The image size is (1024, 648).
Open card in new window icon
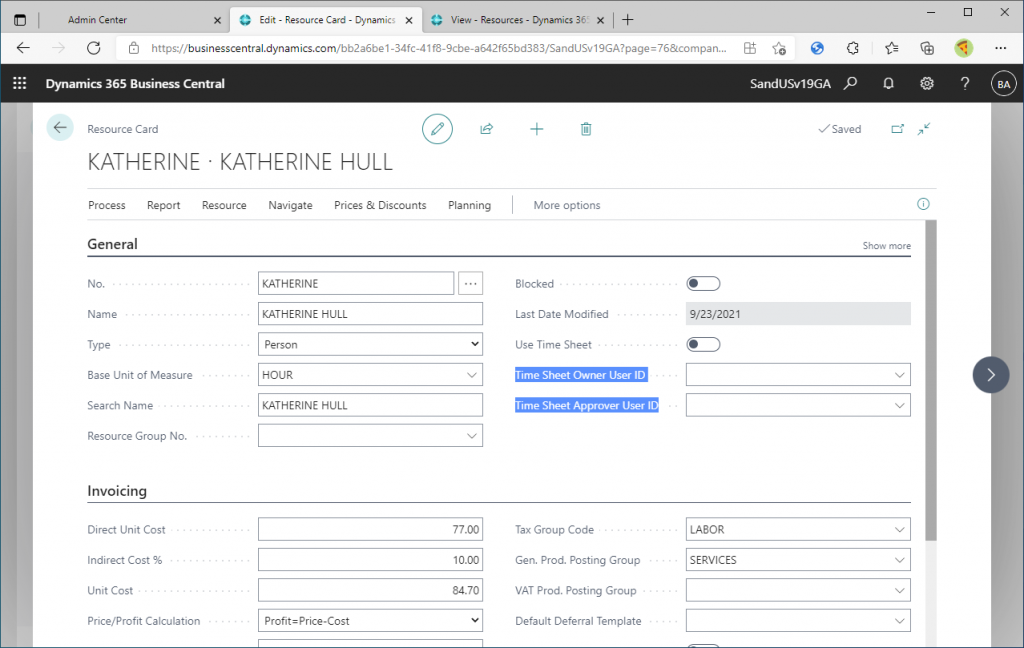(897, 129)
